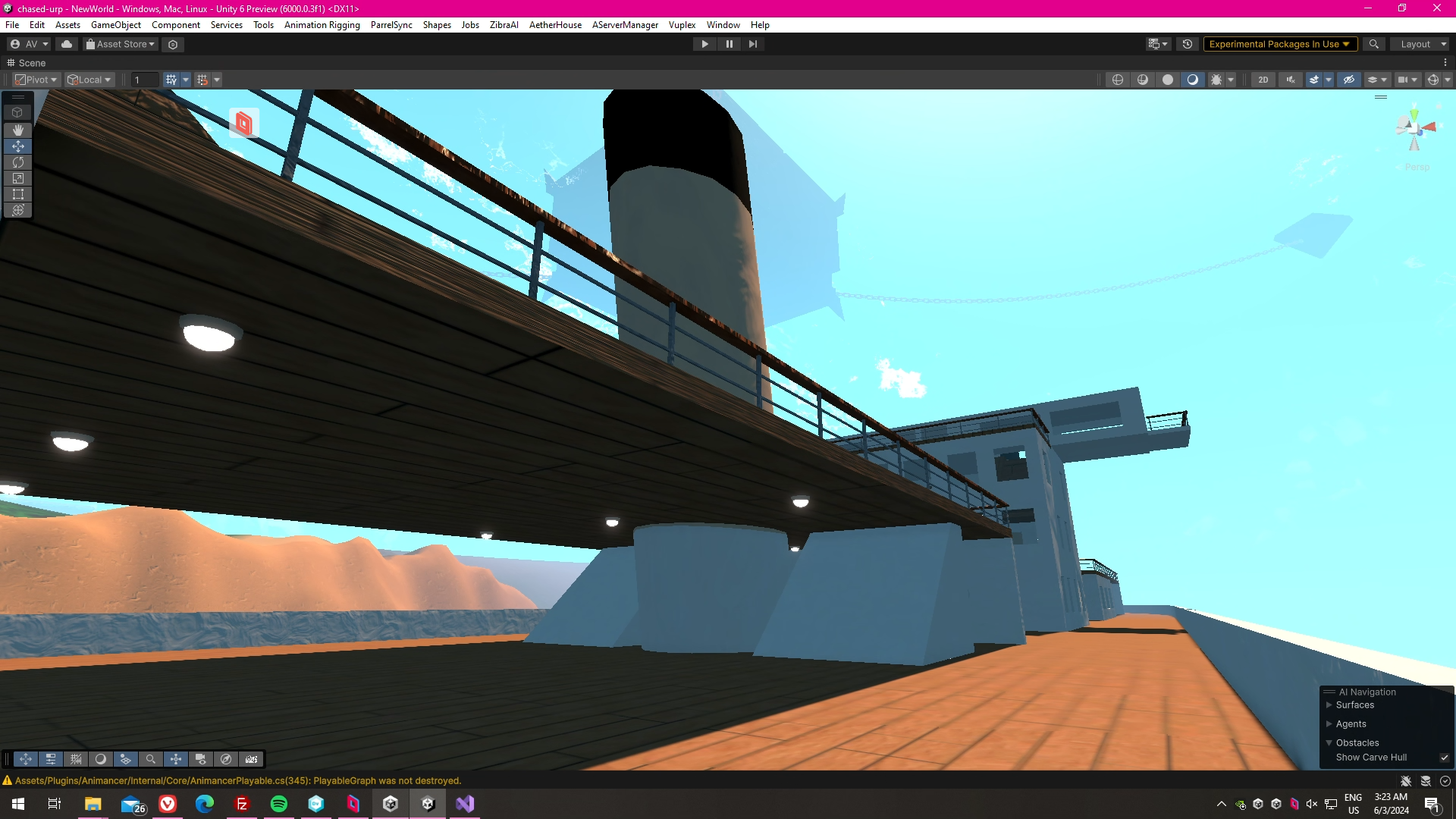Open the Pivot handle position dropdown
Screen dimensions: 1456x819
[x=36, y=80]
